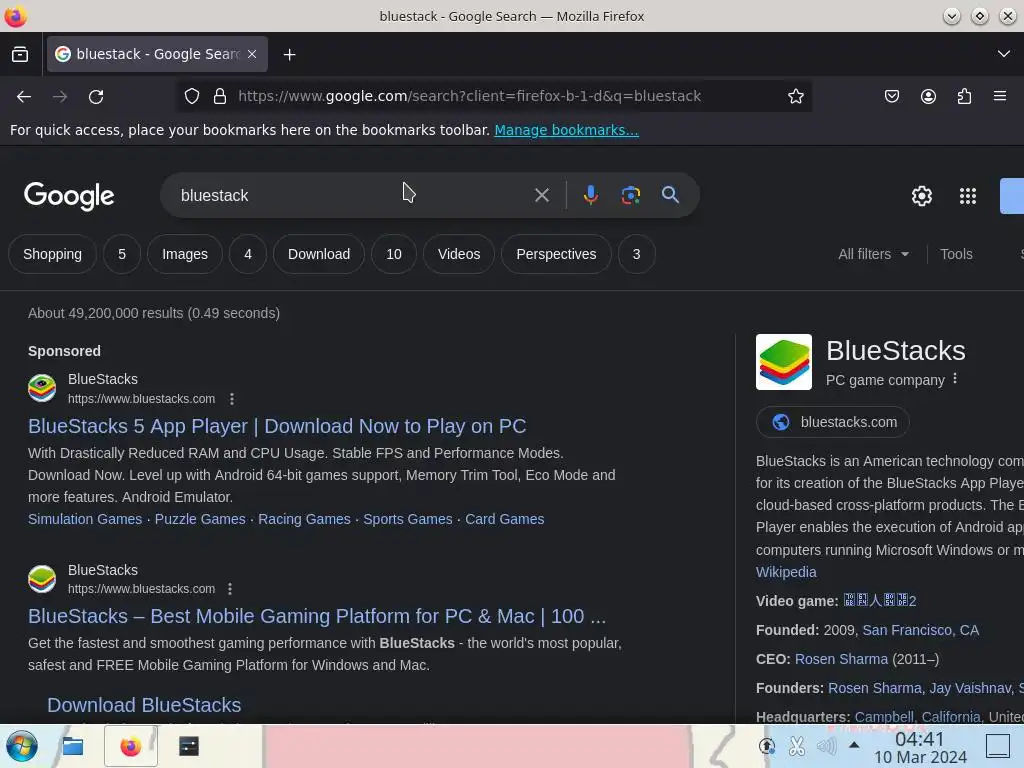Bookmark this page with the star icon

pos(795,97)
